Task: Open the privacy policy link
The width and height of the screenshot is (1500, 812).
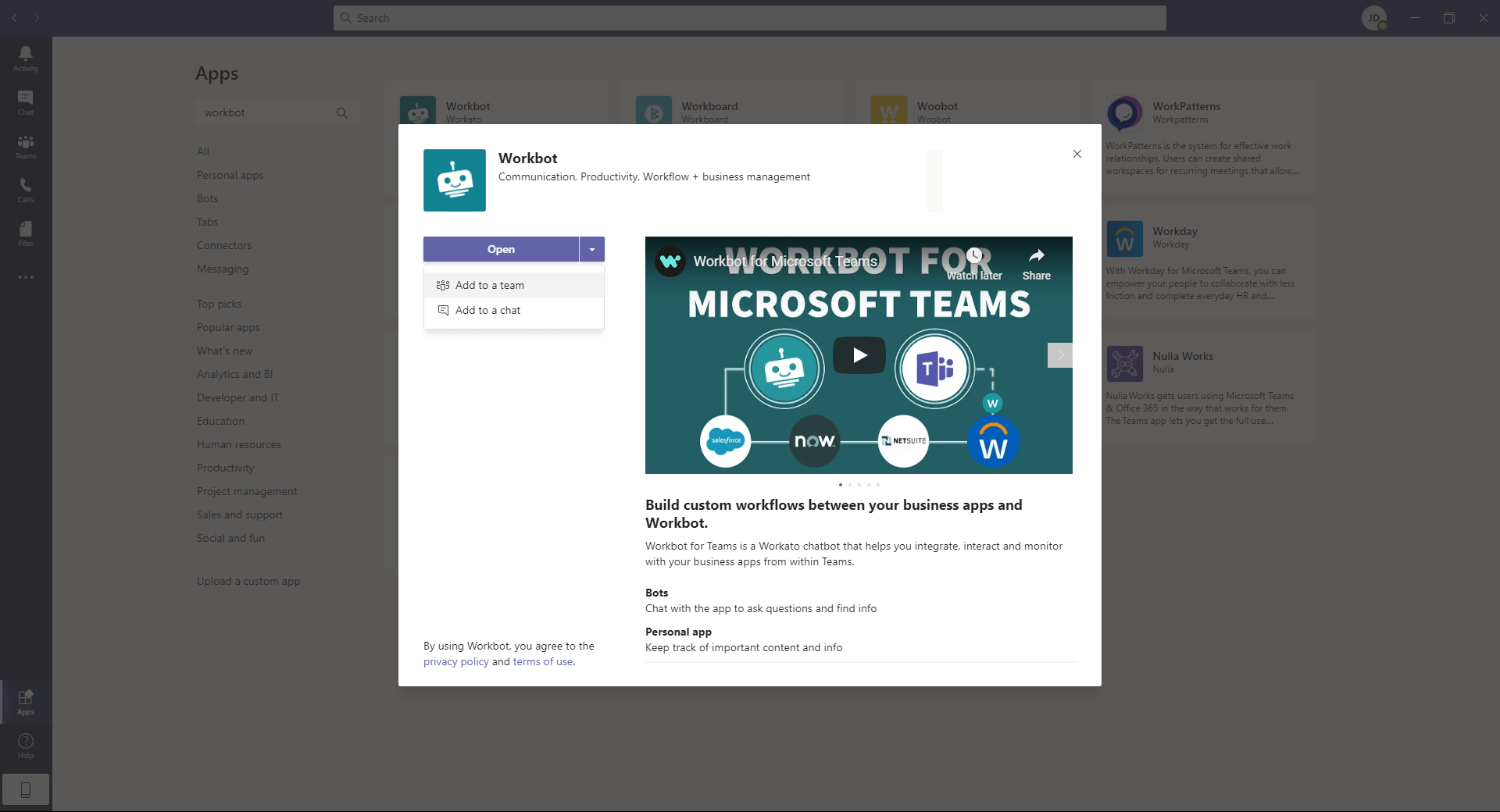Action: [455, 661]
